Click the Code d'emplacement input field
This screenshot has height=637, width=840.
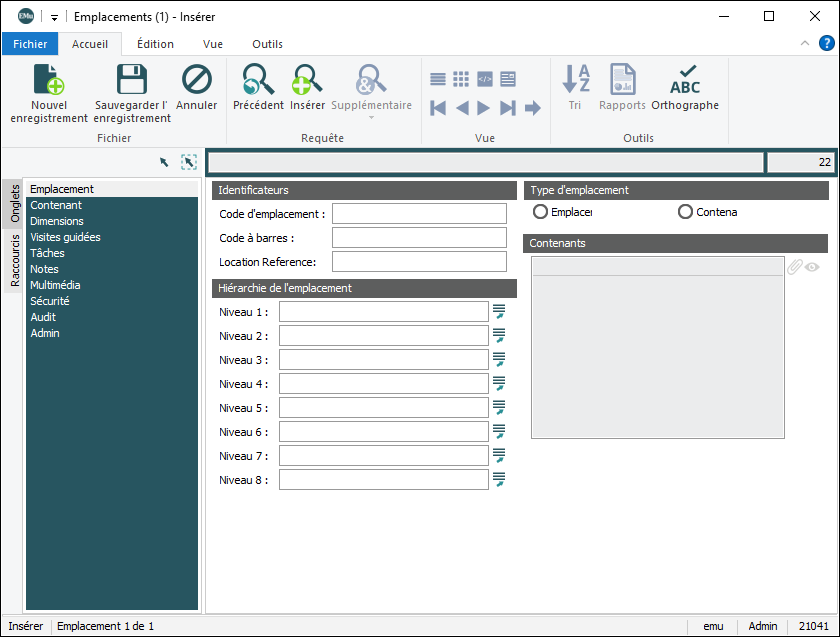[419, 214]
